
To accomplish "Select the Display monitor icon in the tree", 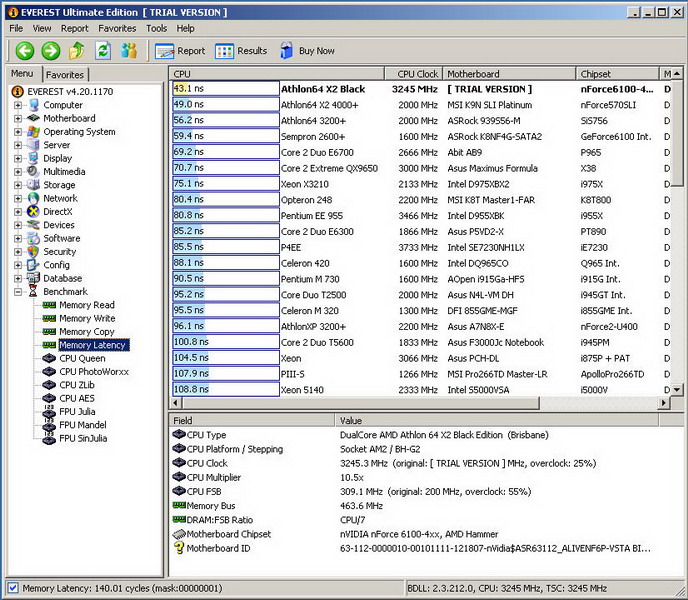I will click(x=33, y=158).
